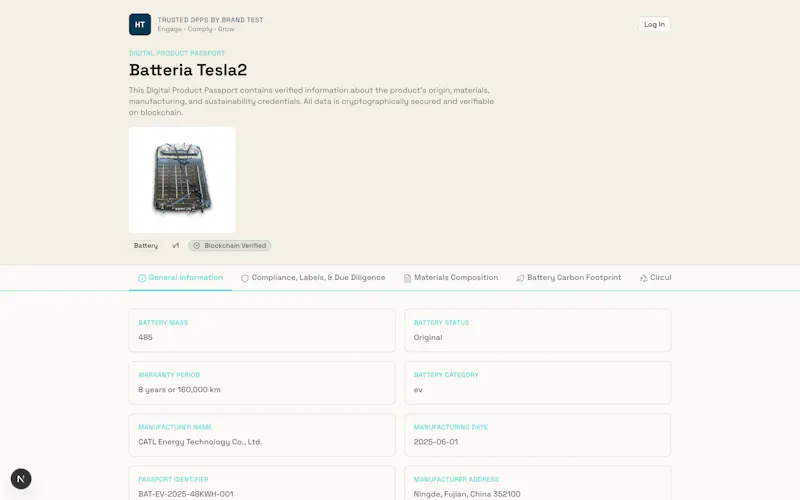Click the Digital Product Passport label

tap(177, 53)
